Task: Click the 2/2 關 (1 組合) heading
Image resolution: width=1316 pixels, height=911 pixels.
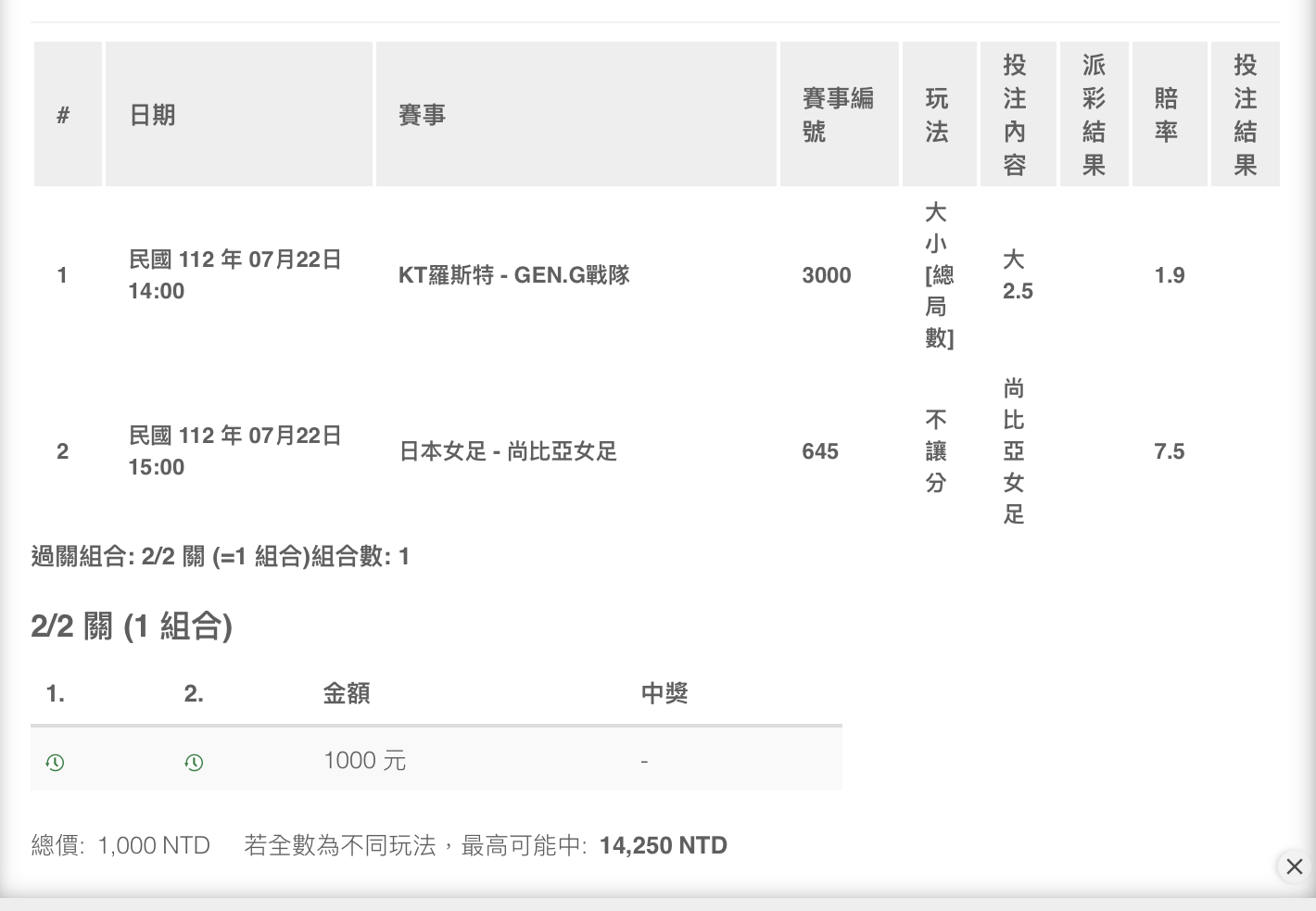Action: pos(132,626)
